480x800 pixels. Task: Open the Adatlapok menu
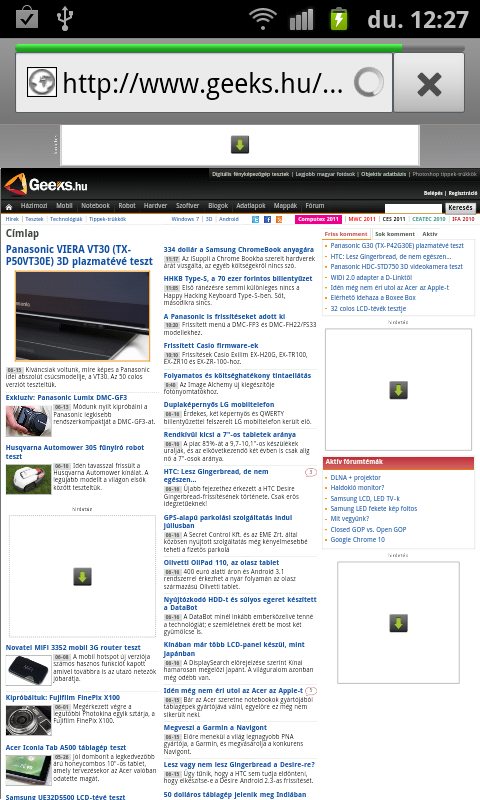[x=250, y=206]
